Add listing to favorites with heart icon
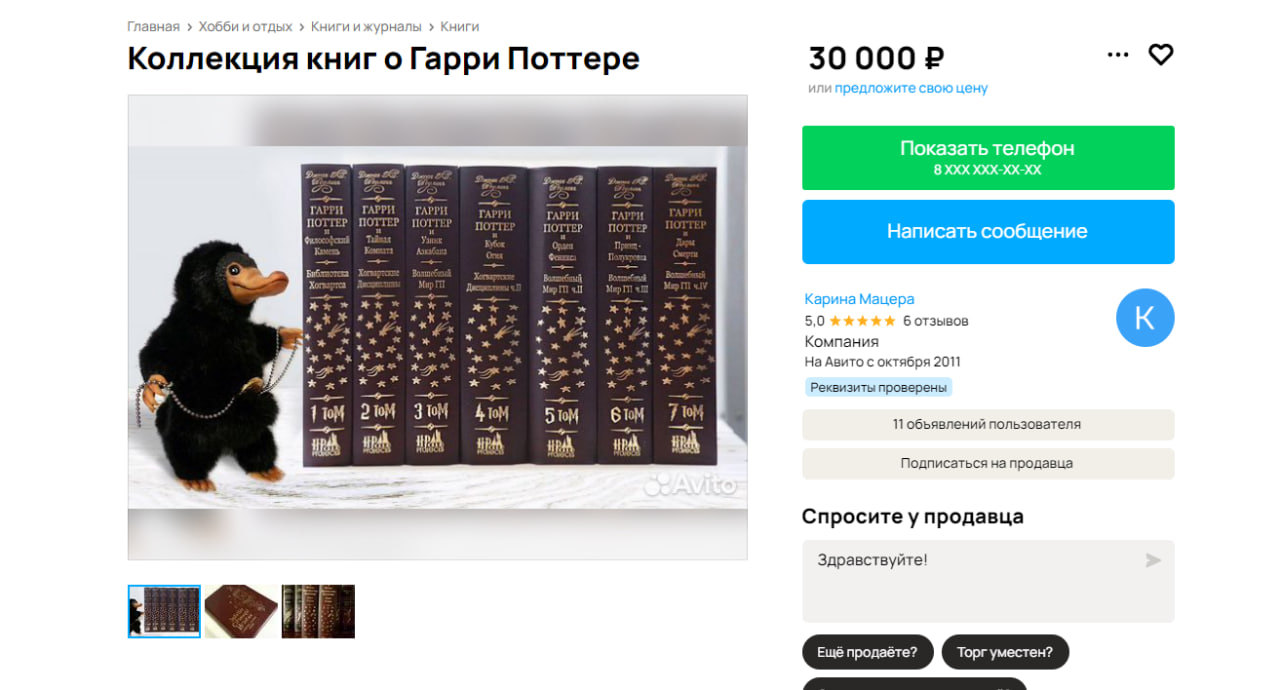The width and height of the screenshot is (1280, 690). point(1160,55)
